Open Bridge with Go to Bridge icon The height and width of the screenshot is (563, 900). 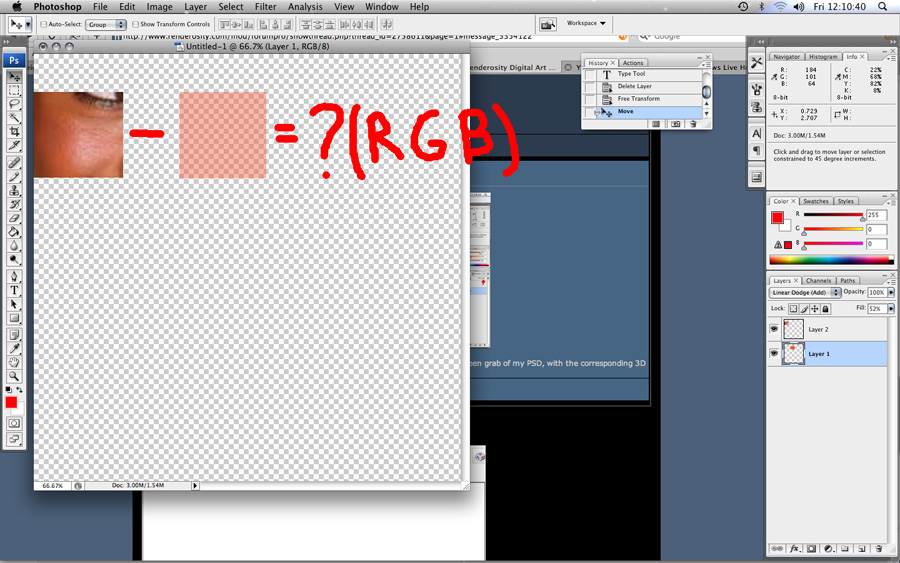548,24
